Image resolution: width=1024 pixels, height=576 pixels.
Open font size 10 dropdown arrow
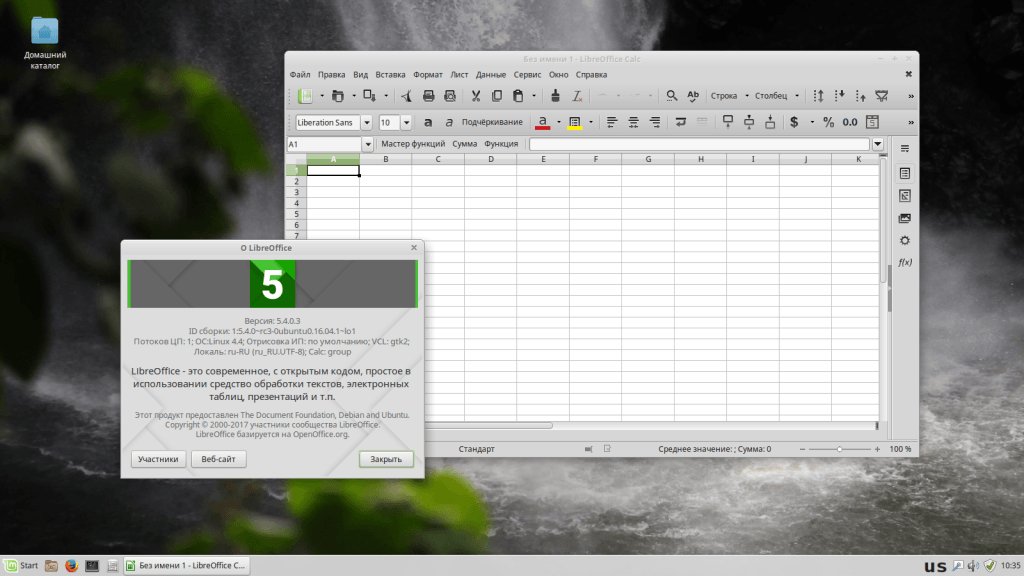(x=406, y=123)
